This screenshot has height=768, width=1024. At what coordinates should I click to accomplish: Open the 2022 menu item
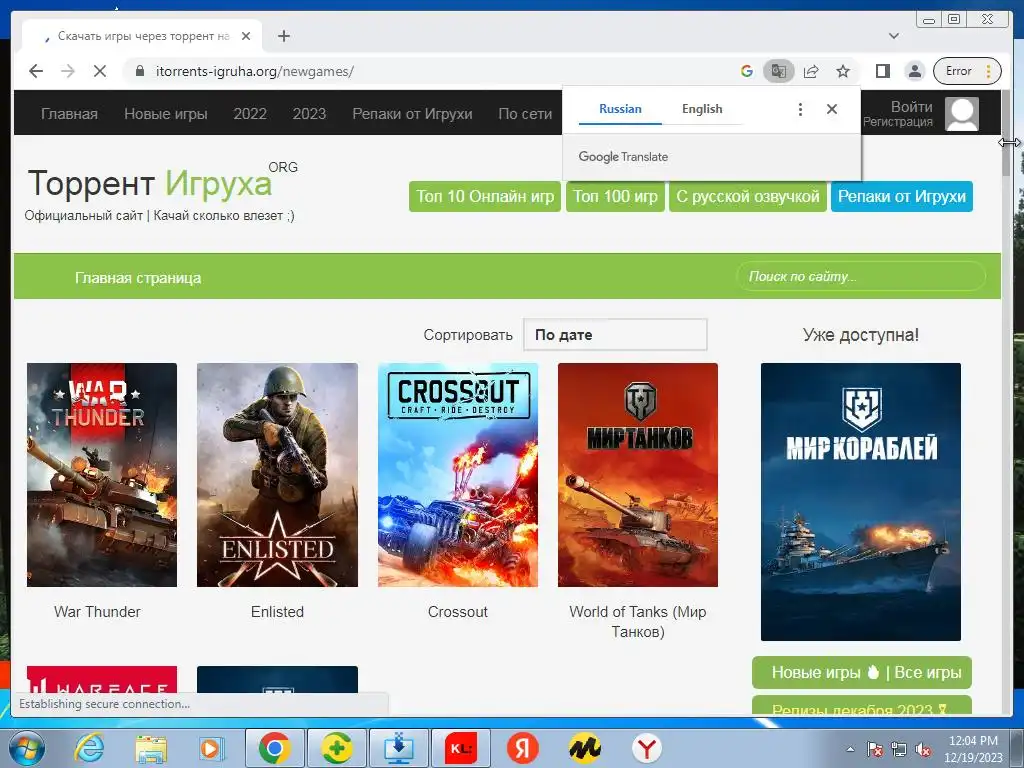point(250,114)
